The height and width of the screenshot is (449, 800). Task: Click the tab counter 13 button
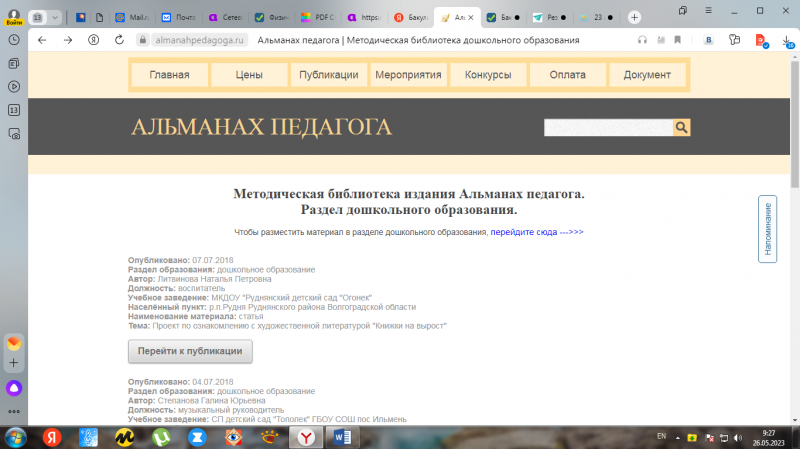[38, 17]
